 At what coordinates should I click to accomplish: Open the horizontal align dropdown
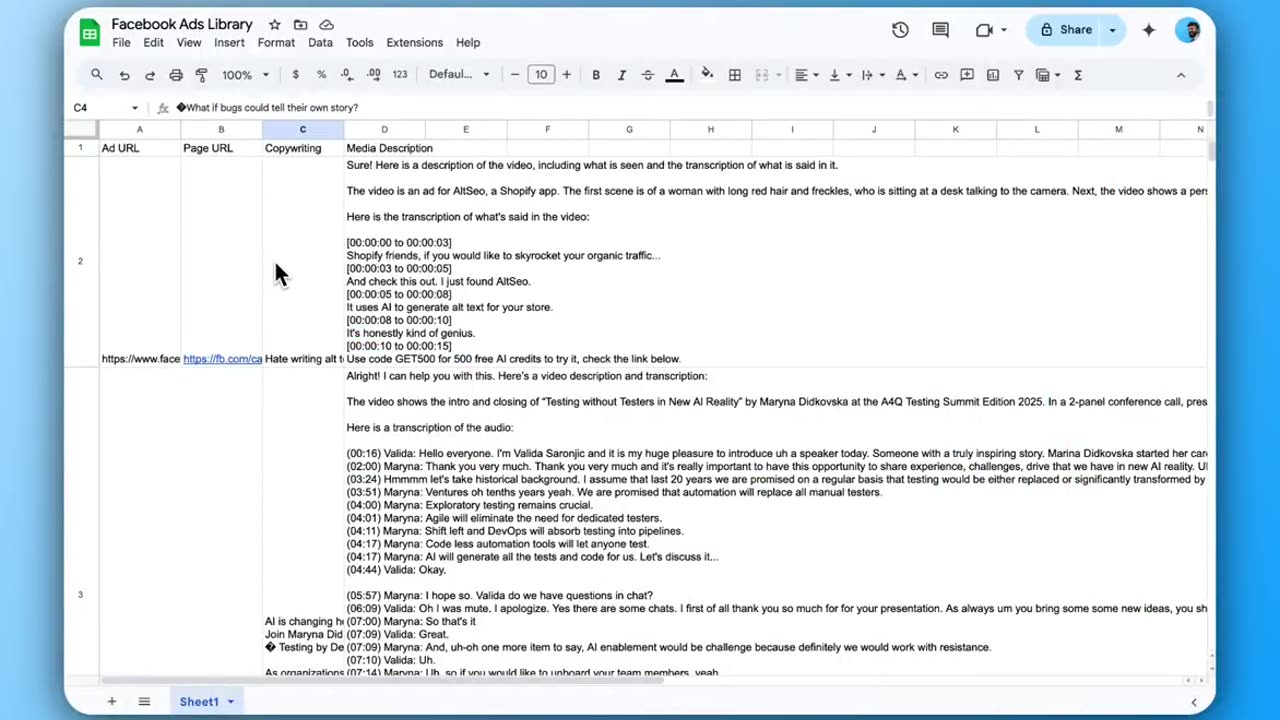pos(805,75)
